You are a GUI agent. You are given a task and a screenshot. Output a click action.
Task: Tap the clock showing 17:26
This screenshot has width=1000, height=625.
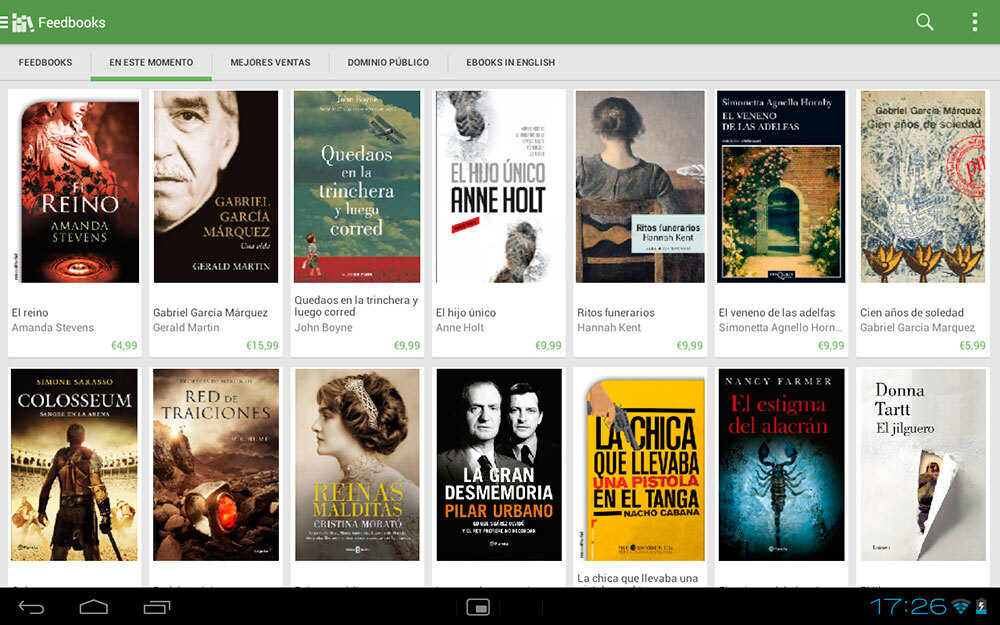pyautogui.click(x=907, y=606)
